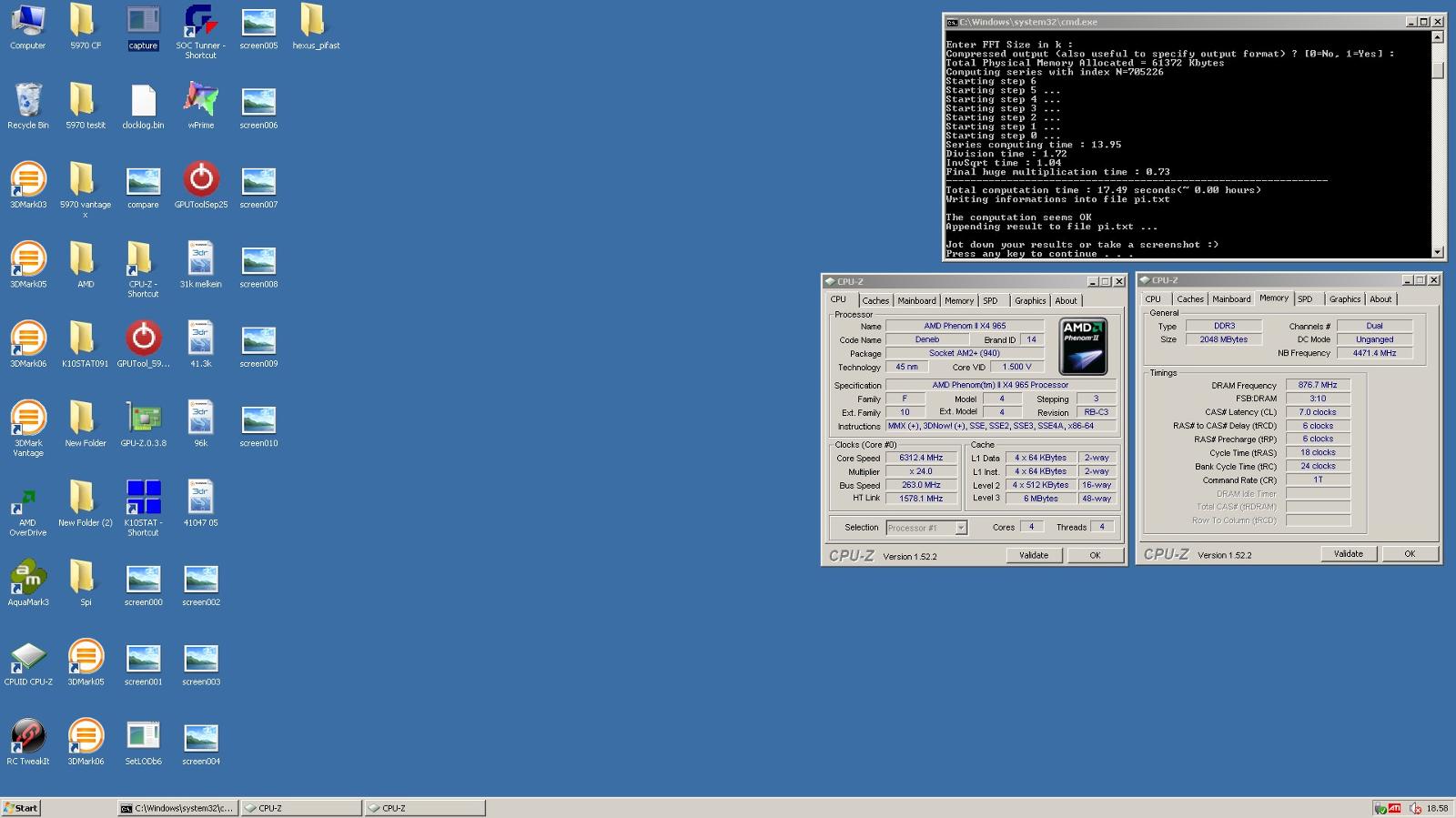Click the red ATI system tray icon
The image size is (1456, 818).
click(1394, 808)
